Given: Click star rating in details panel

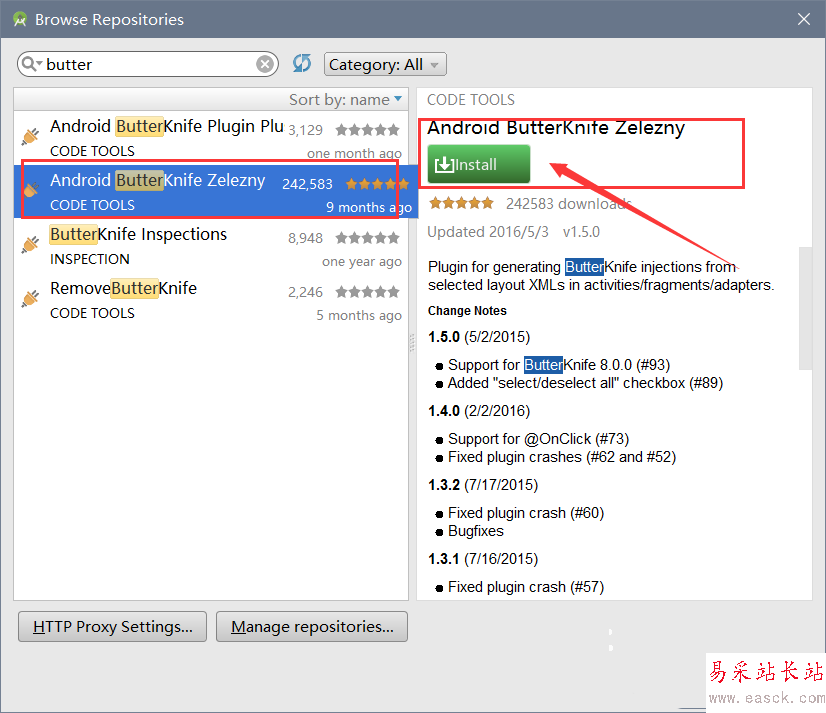Looking at the screenshot, I should [461, 203].
